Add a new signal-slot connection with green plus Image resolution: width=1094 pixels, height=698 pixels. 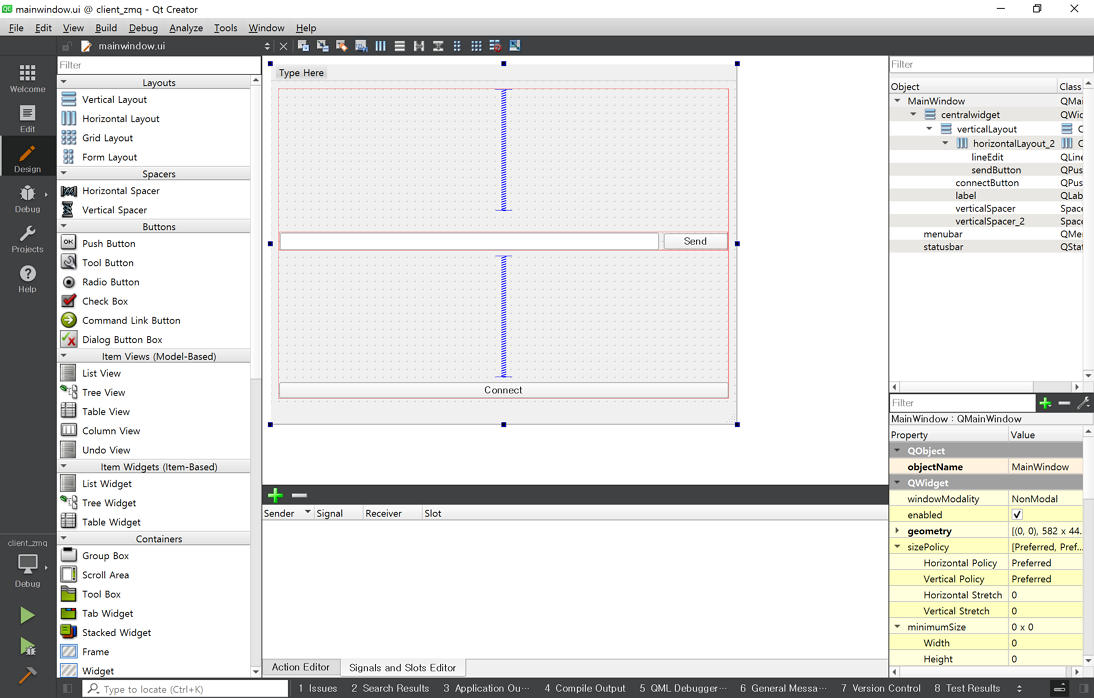(275, 495)
